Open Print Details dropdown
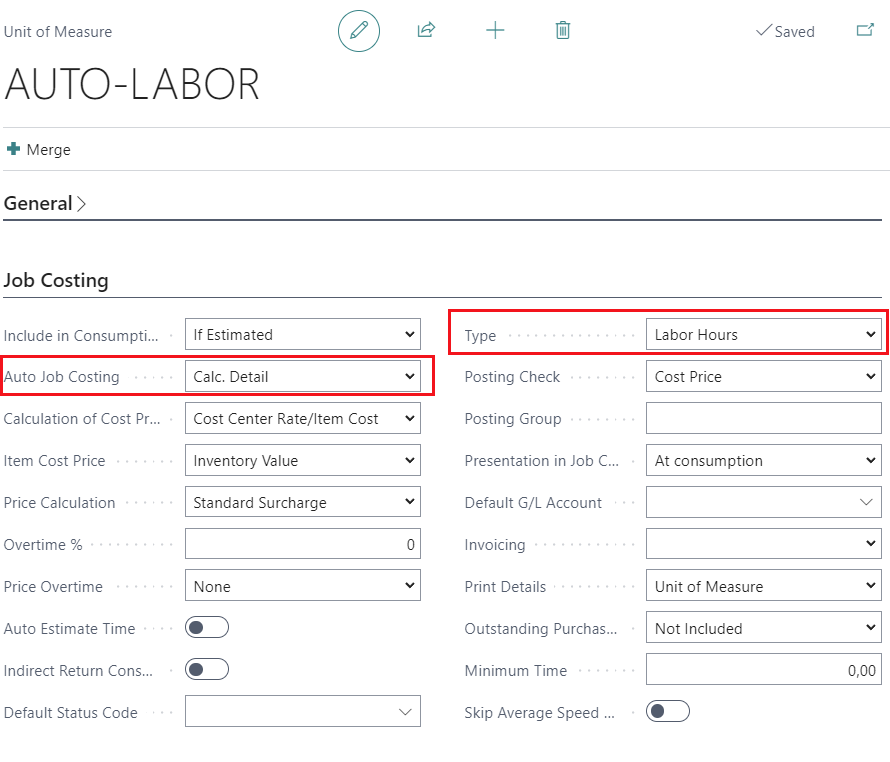This screenshot has width=890, height=762. (763, 586)
